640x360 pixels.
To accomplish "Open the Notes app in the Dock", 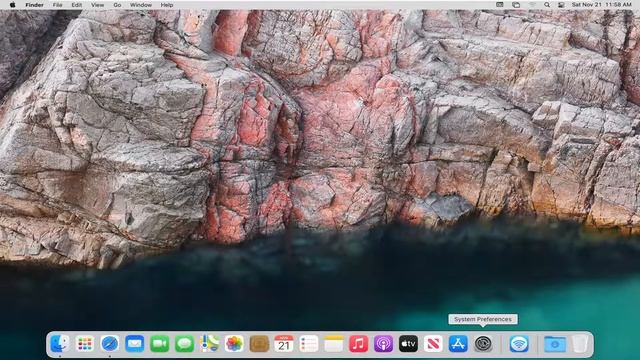I will click(x=334, y=344).
